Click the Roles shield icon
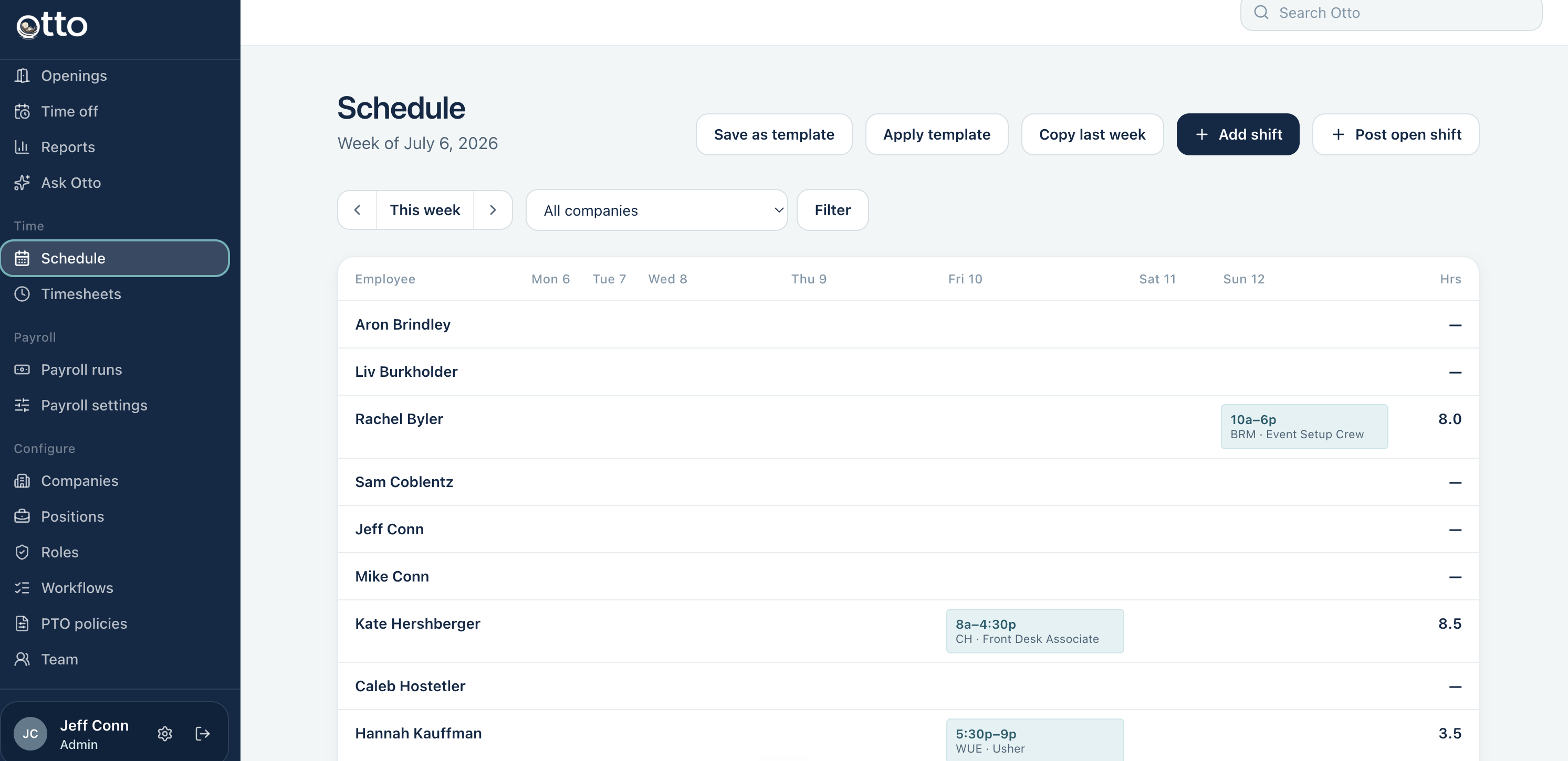The height and width of the screenshot is (761, 1568). (22, 552)
